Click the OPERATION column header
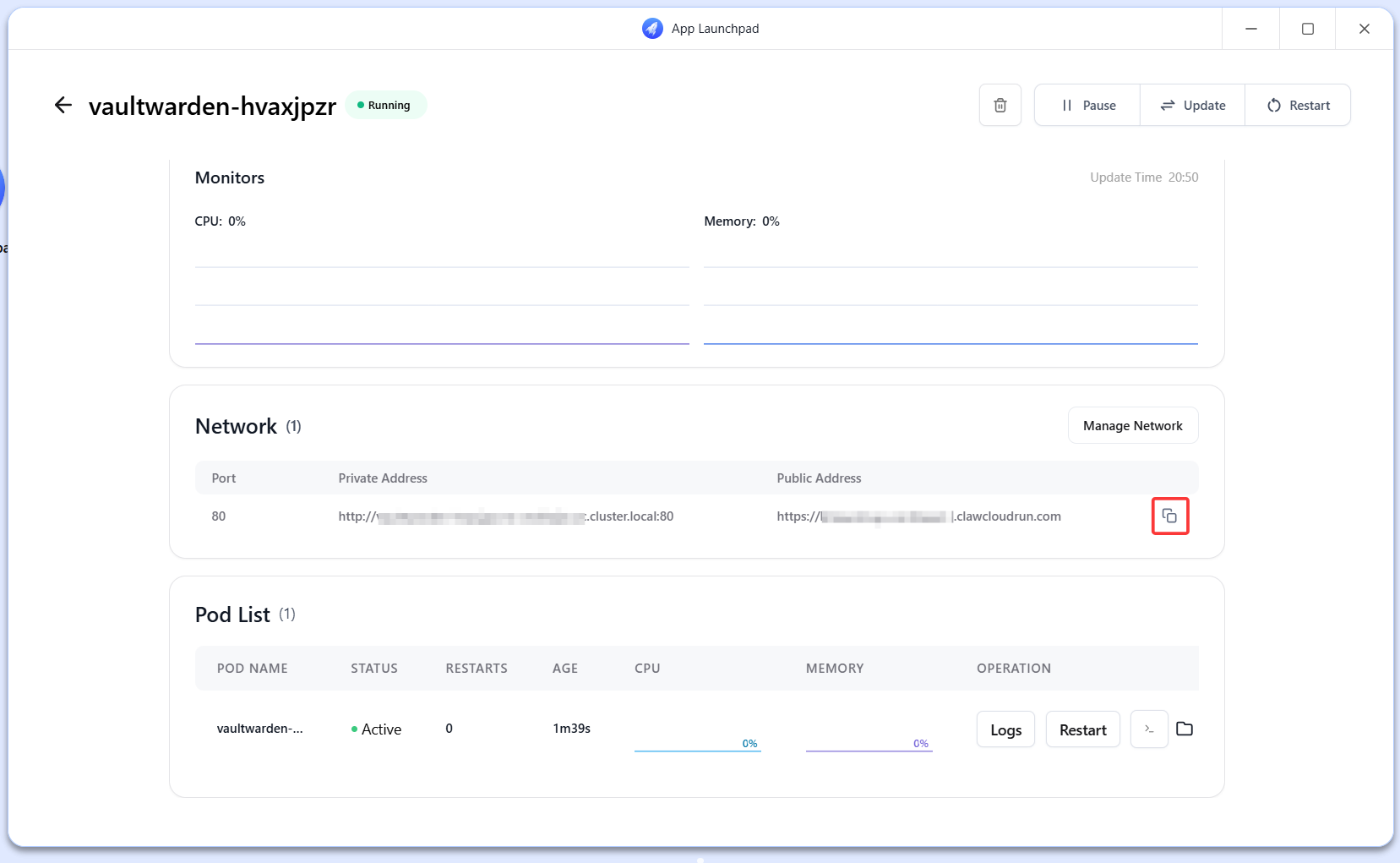1400x863 pixels. [x=1014, y=668]
